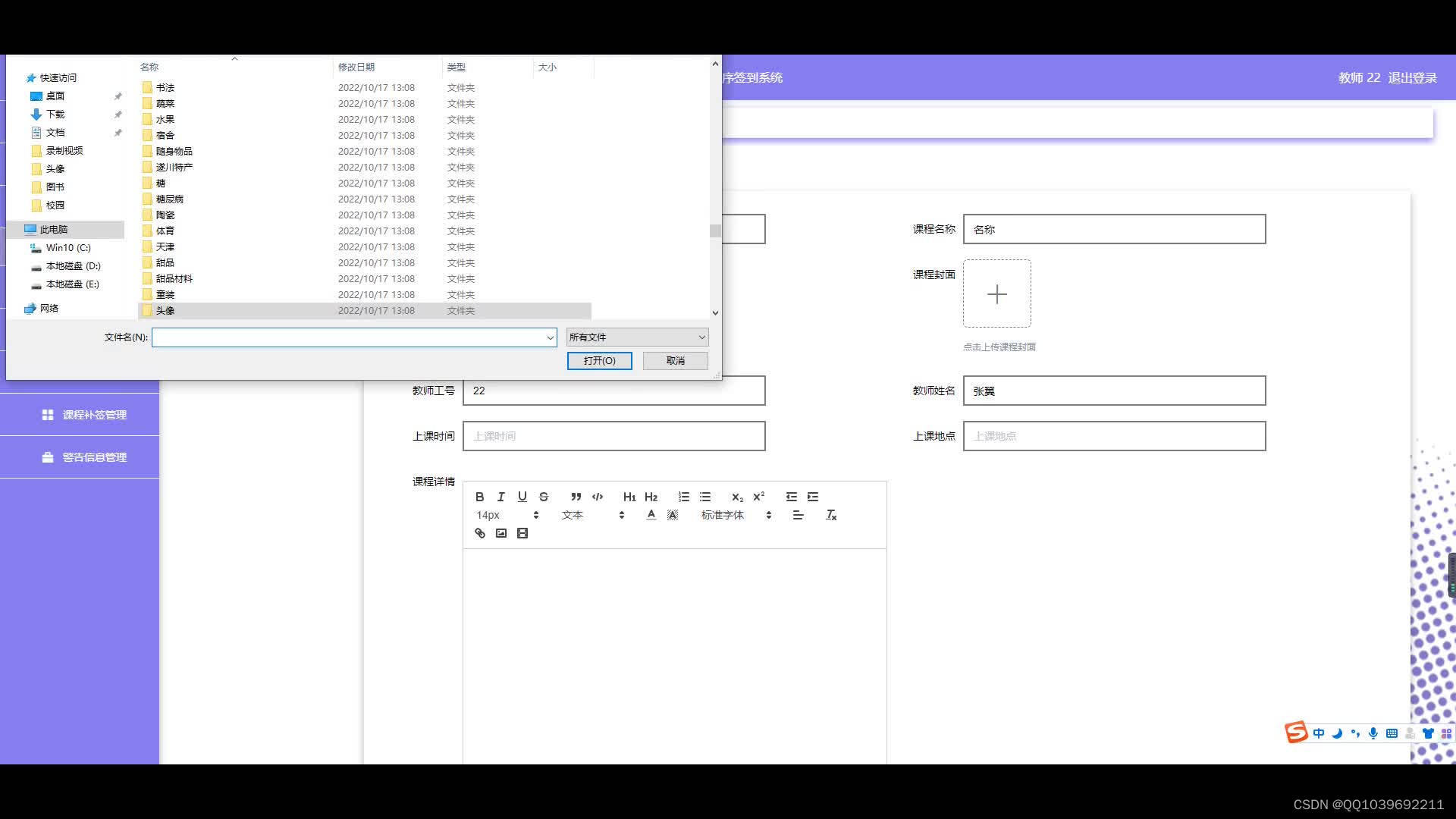Open the text background color picker
Image resolution: width=1456 pixels, height=819 pixels.
click(x=673, y=515)
